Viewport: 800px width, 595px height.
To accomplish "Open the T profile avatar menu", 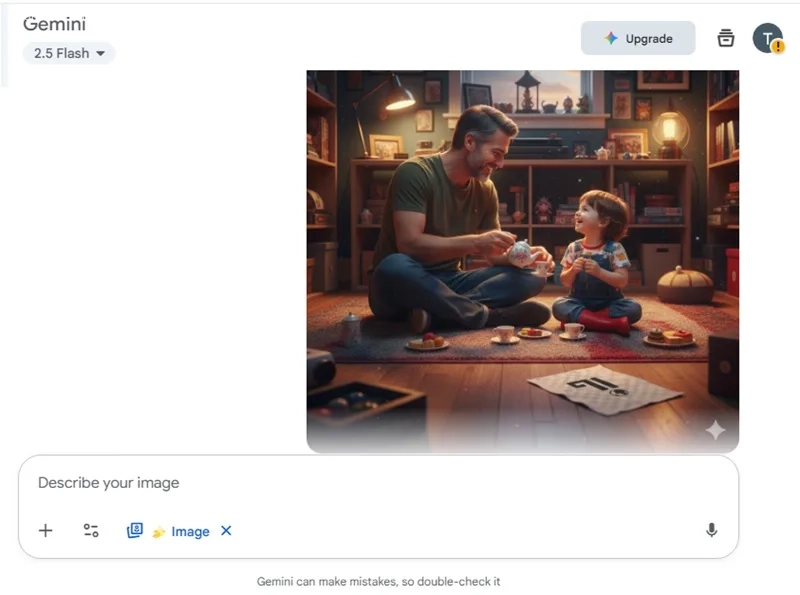I will click(767, 38).
